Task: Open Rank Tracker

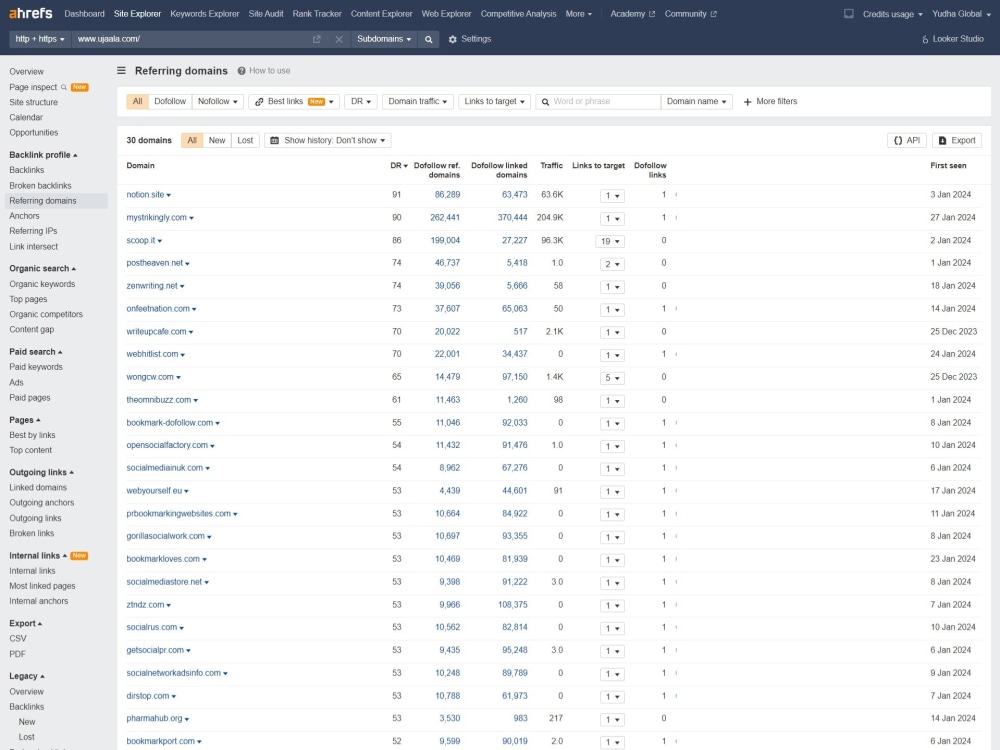Action: 317,13
